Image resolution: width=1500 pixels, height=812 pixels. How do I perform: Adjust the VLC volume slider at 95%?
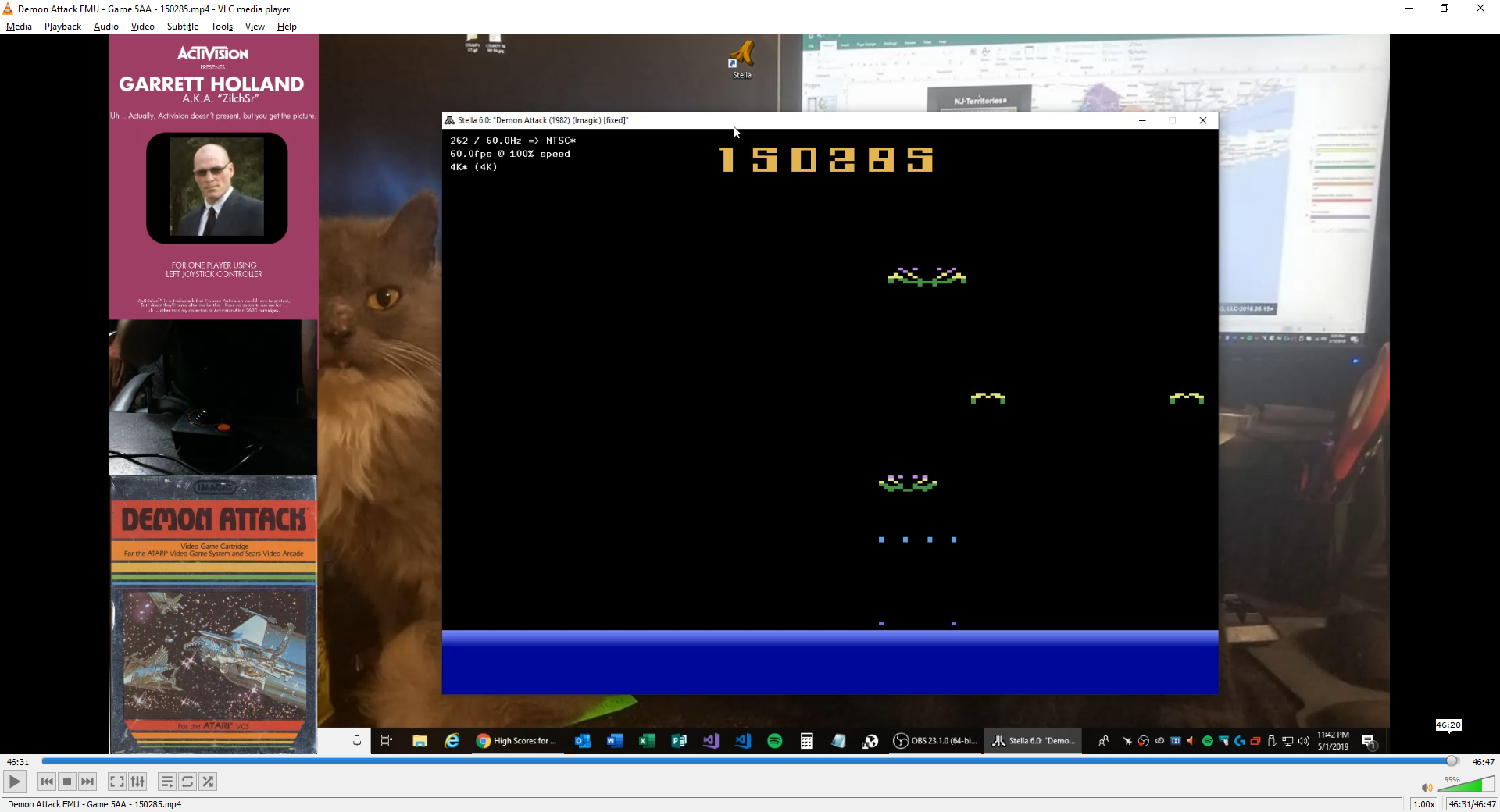click(x=1466, y=784)
